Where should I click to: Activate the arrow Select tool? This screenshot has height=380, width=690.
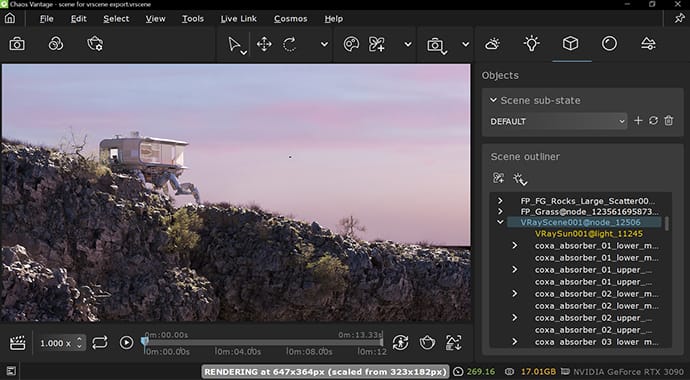coord(235,44)
